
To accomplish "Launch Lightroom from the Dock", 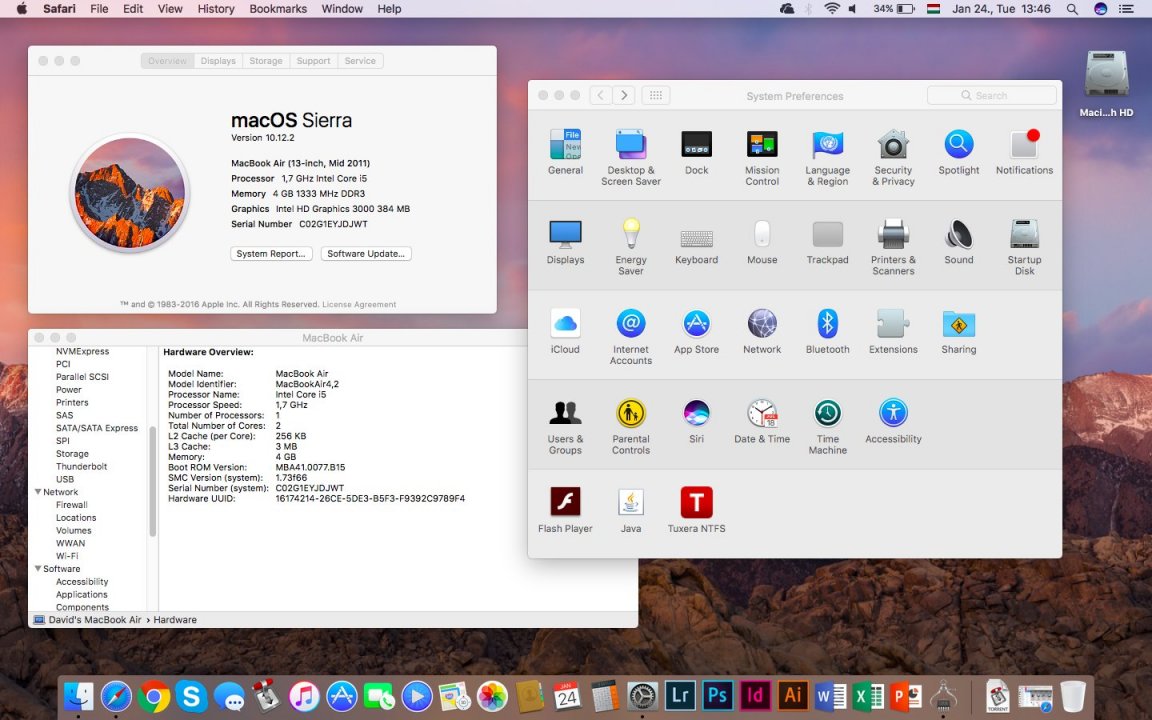I will pos(680,695).
